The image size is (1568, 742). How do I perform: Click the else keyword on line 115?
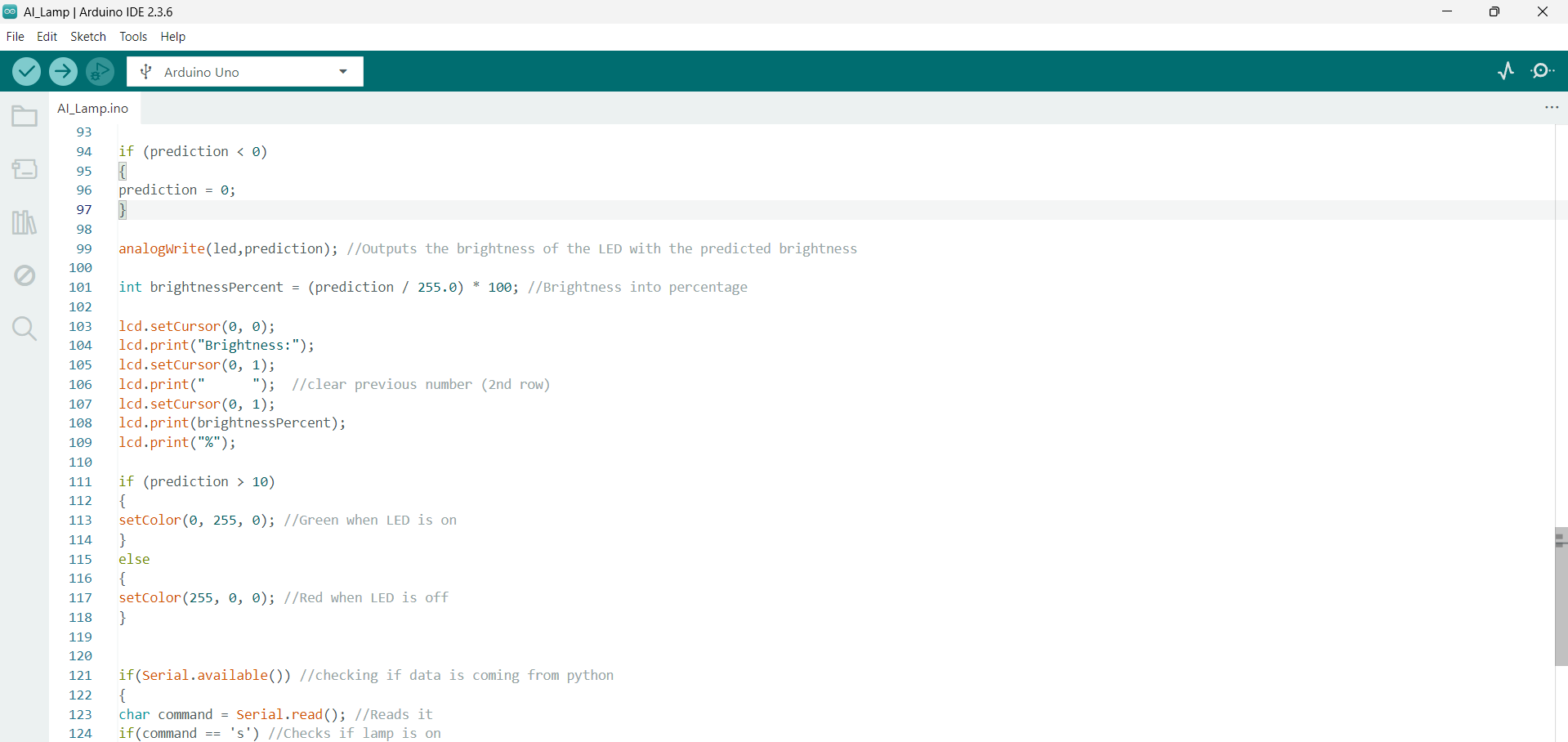(x=134, y=559)
